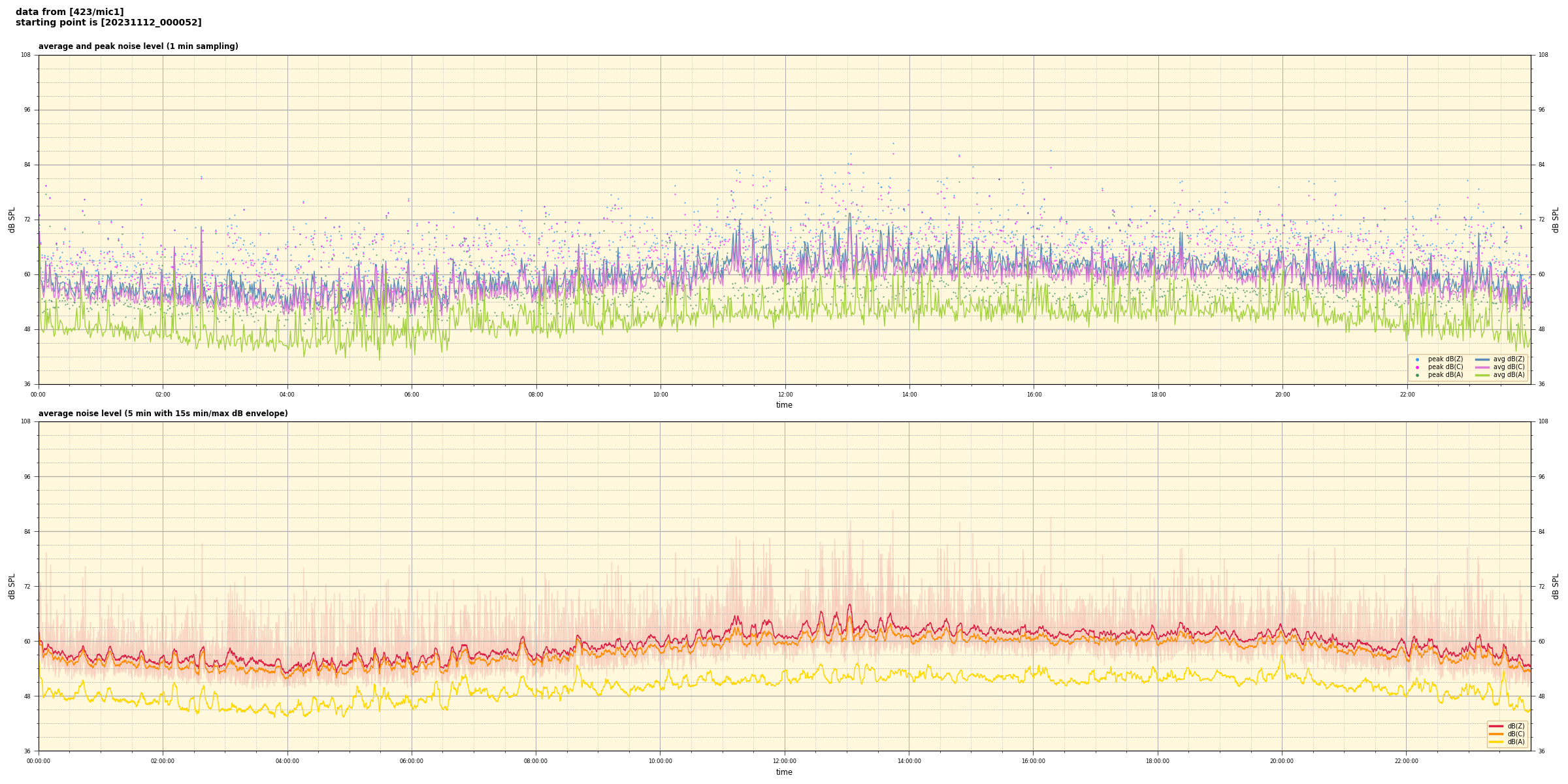Click the left 'dB SPL' label of top chart

point(12,220)
